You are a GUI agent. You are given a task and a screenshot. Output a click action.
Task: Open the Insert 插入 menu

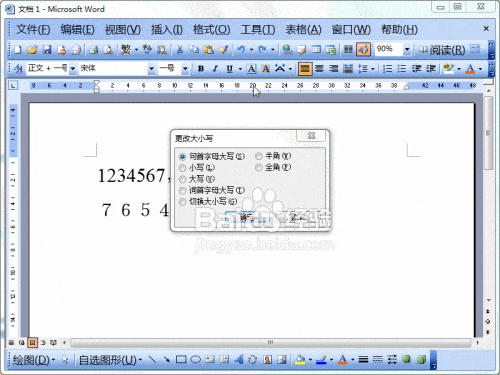[167, 30]
